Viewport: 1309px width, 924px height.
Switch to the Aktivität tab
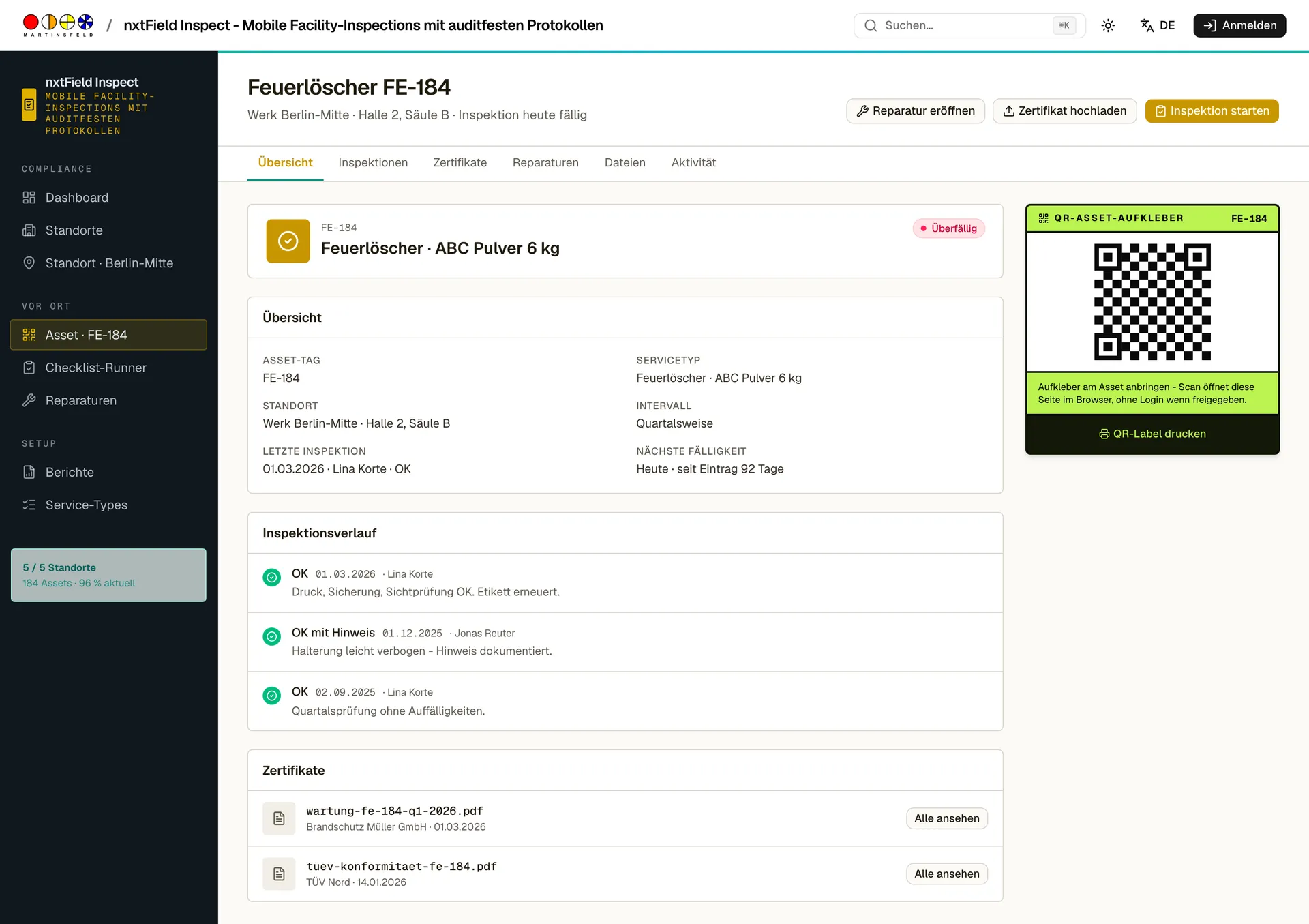(x=693, y=163)
